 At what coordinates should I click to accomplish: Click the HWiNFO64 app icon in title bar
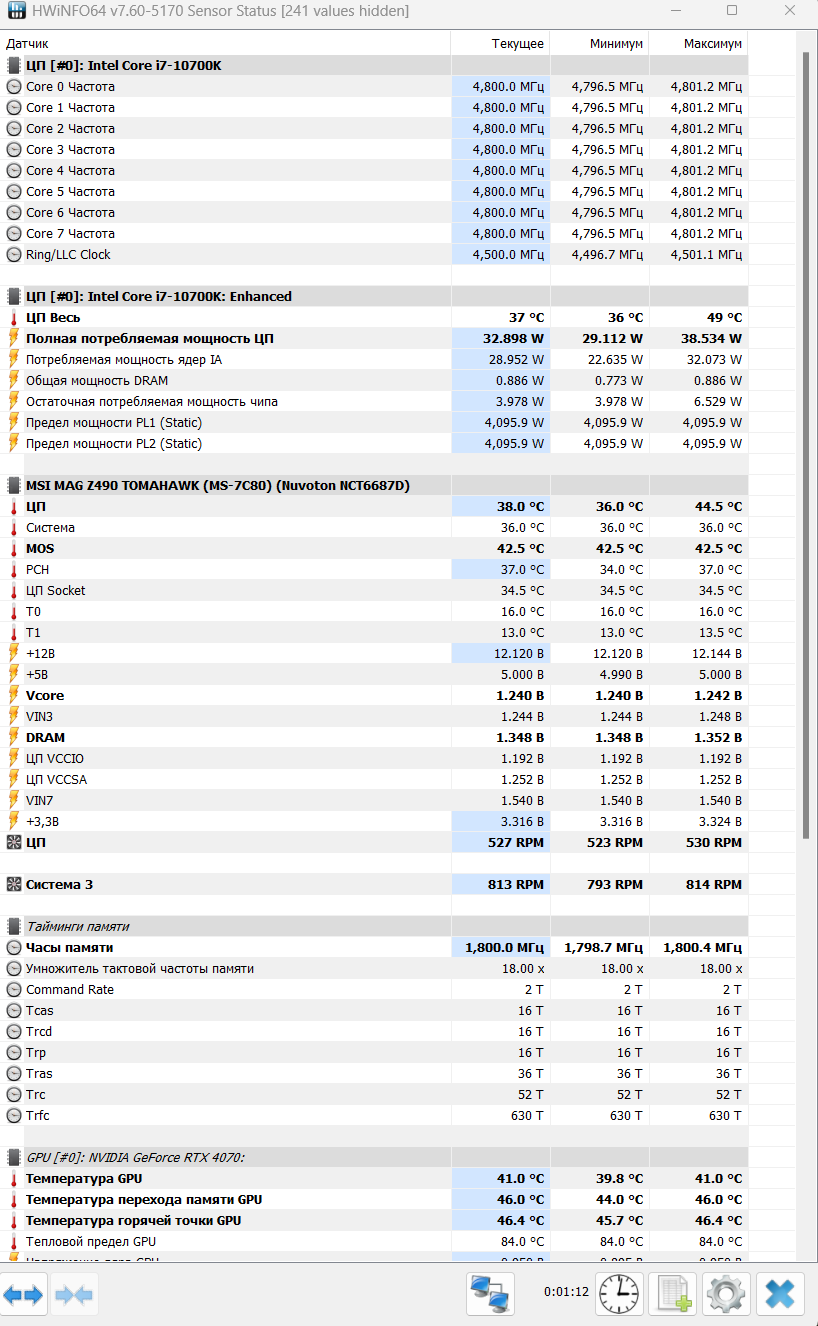(x=15, y=11)
